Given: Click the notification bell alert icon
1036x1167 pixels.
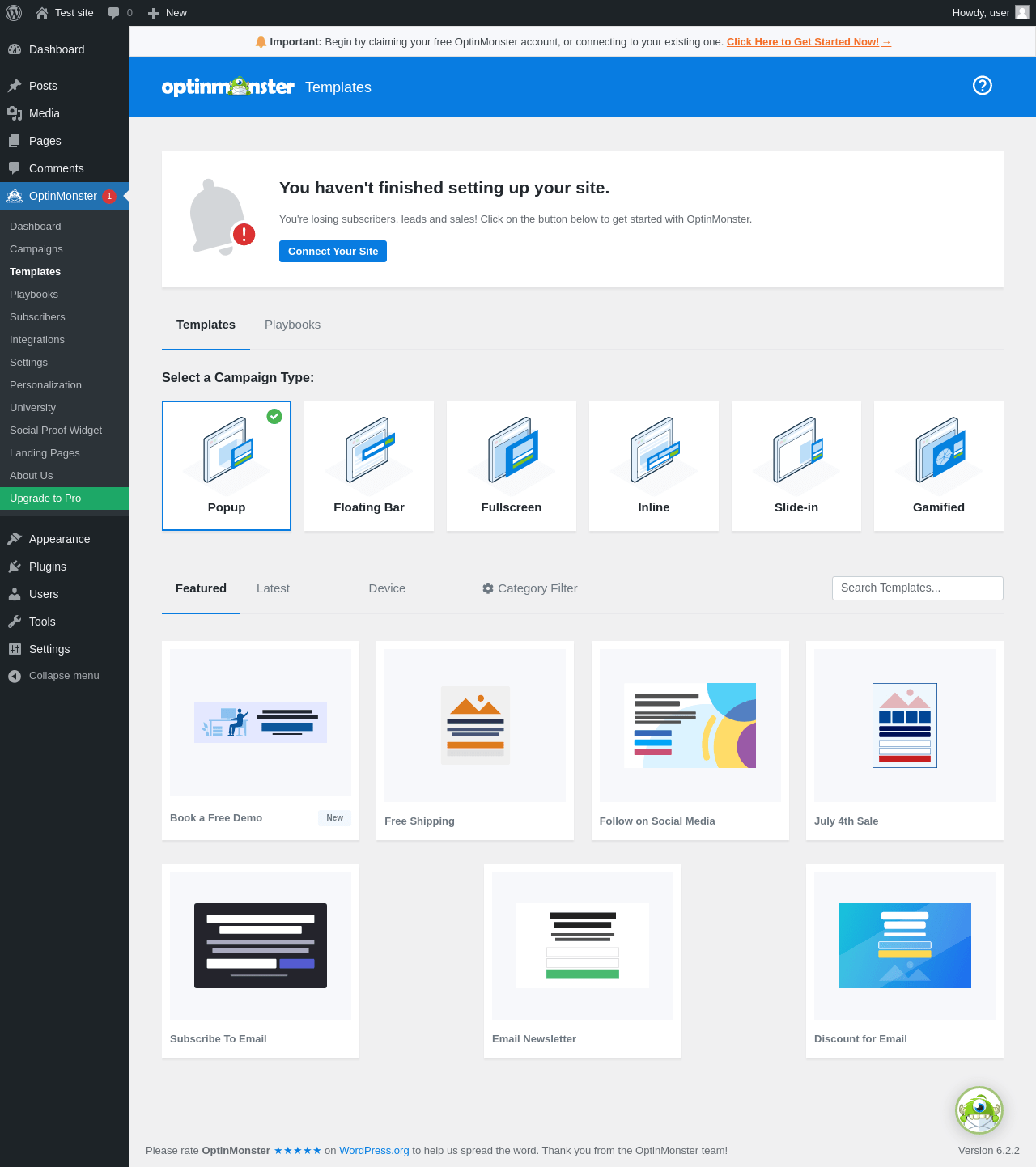Looking at the screenshot, I should 222,216.
